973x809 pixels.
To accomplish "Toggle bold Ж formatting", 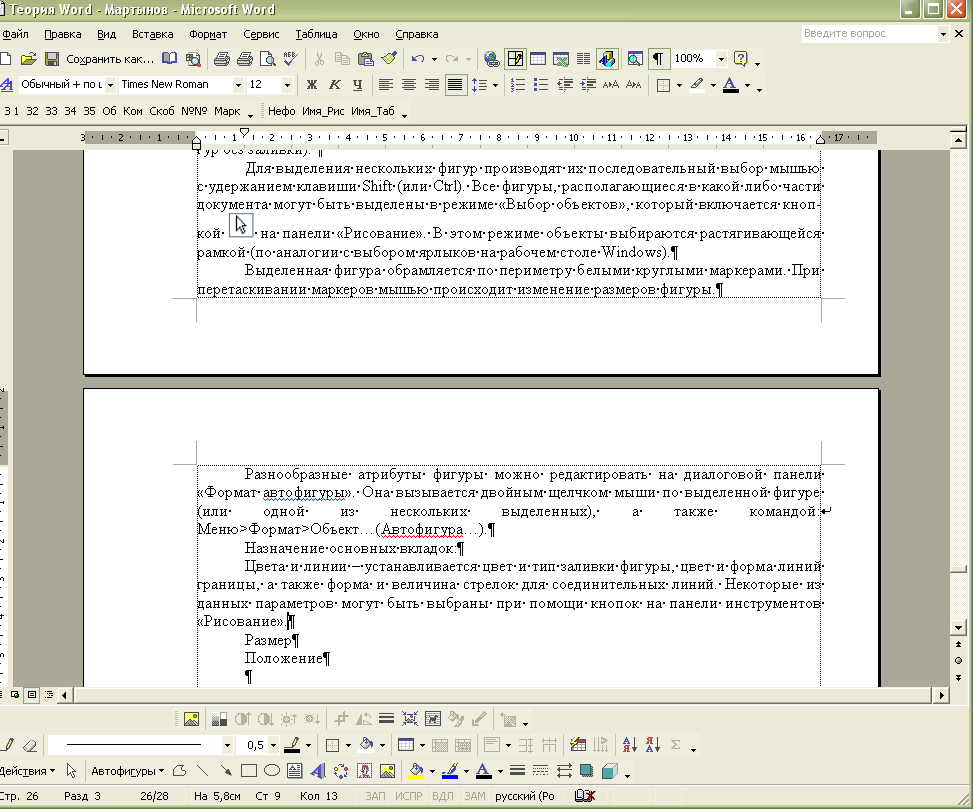I will [x=312, y=84].
